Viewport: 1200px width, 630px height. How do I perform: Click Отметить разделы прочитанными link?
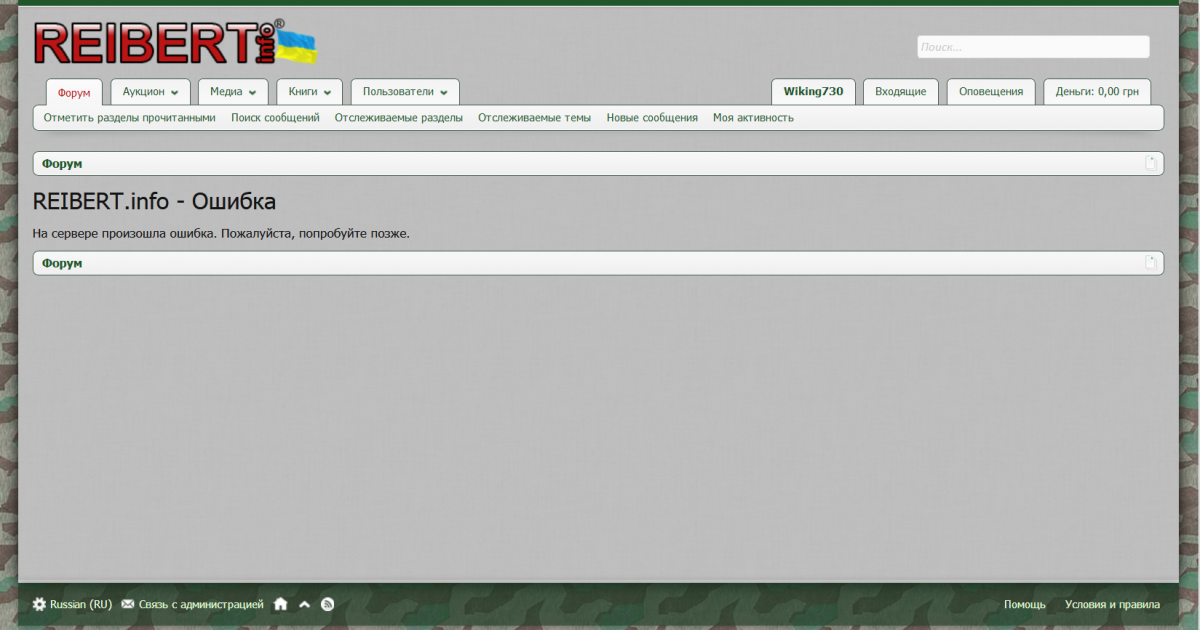click(129, 118)
